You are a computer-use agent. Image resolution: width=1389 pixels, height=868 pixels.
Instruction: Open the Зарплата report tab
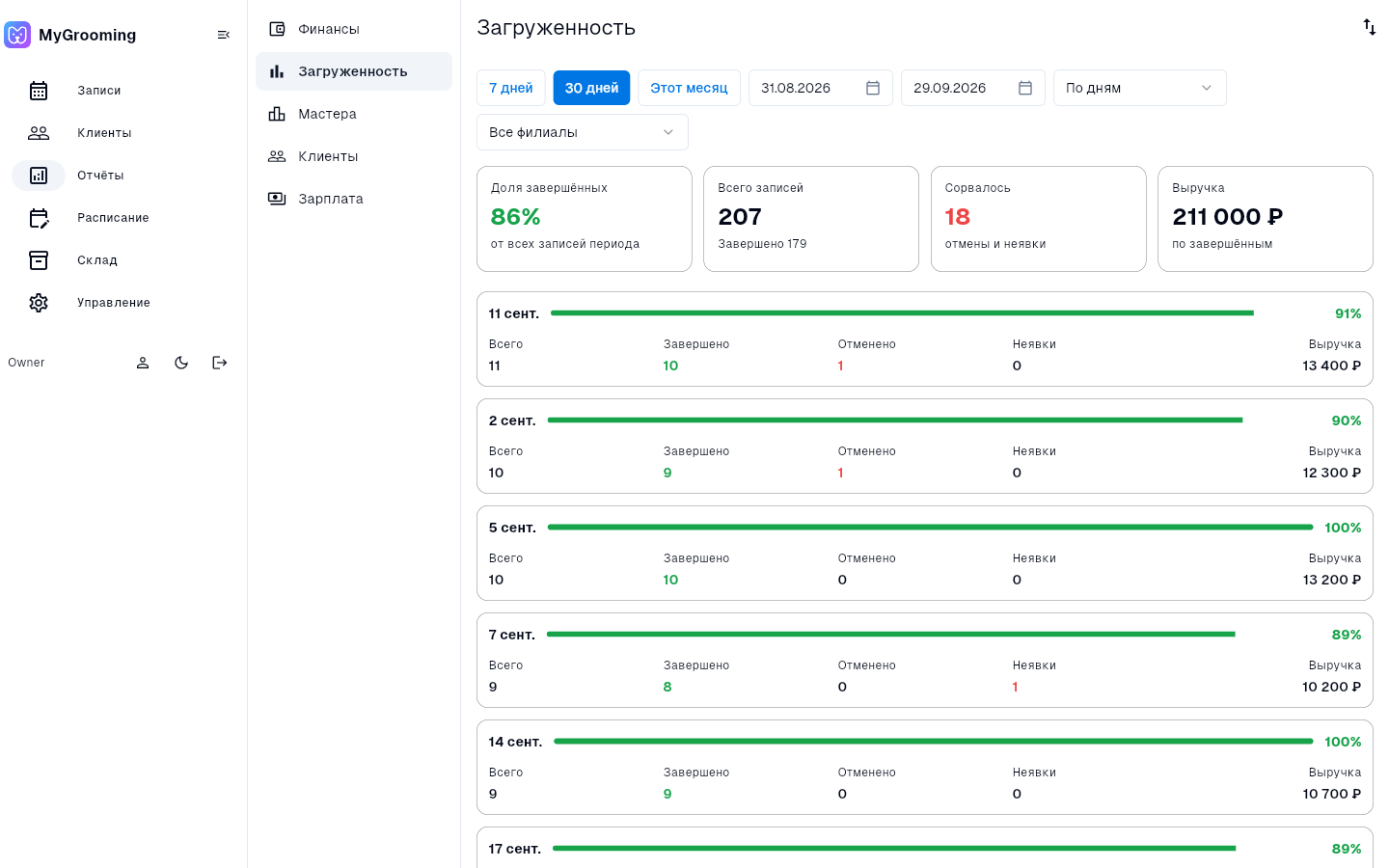354,199
